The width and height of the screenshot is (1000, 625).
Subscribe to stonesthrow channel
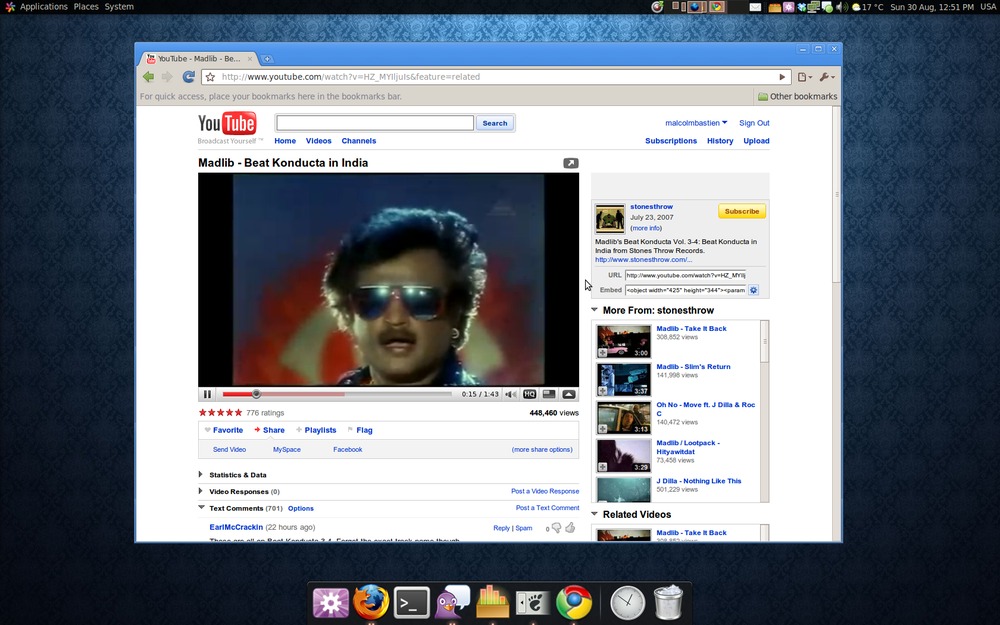tap(741, 211)
